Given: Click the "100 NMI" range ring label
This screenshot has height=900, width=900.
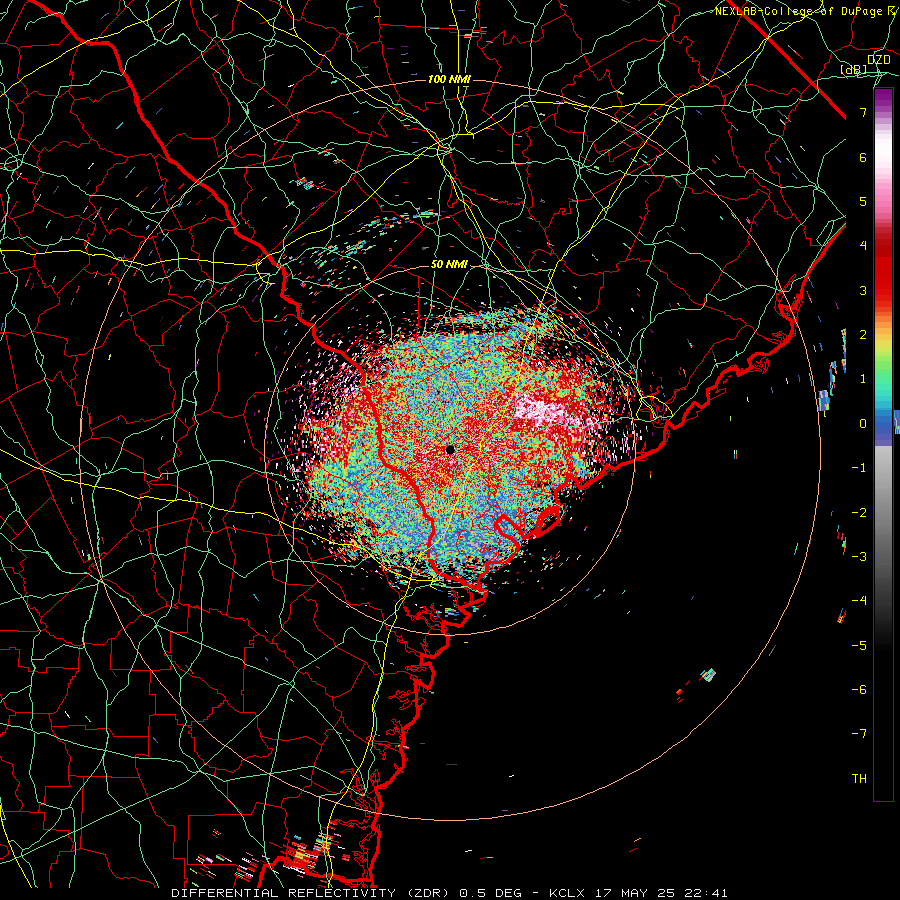Looking at the screenshot, I should pos(449,79).
